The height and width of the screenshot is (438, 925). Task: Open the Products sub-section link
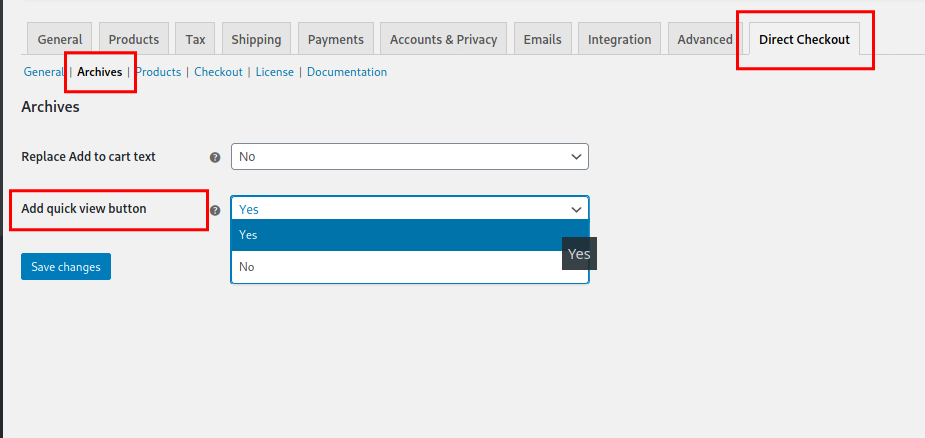pos(160,72)
